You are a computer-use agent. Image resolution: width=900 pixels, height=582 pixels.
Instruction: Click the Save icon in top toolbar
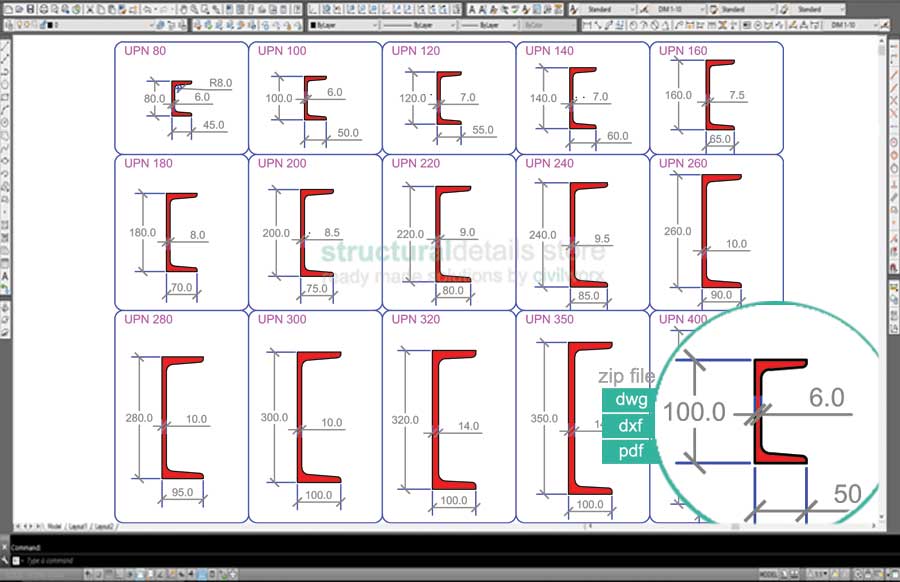(31, 9)
